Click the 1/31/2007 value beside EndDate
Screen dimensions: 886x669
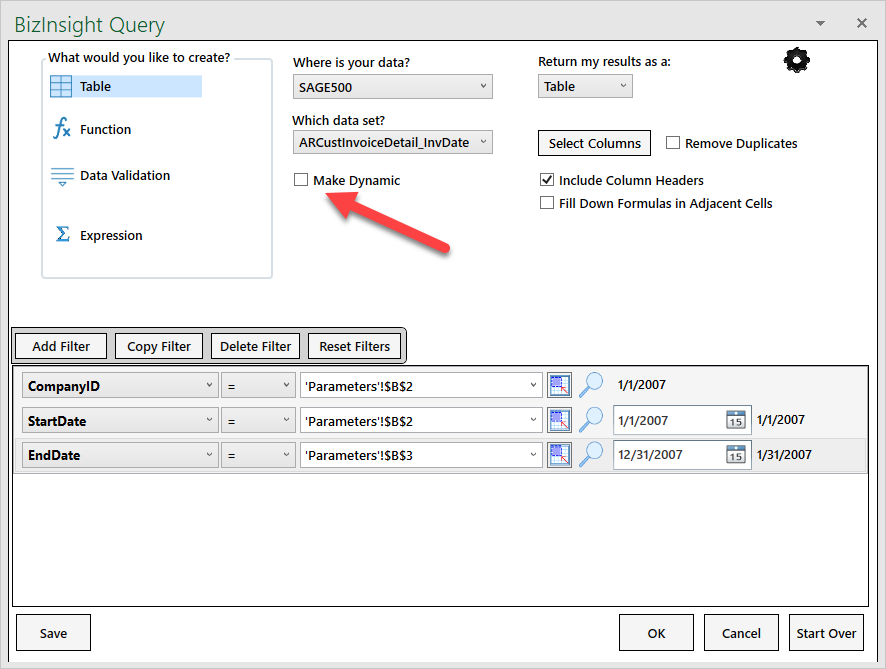(784, 454)
